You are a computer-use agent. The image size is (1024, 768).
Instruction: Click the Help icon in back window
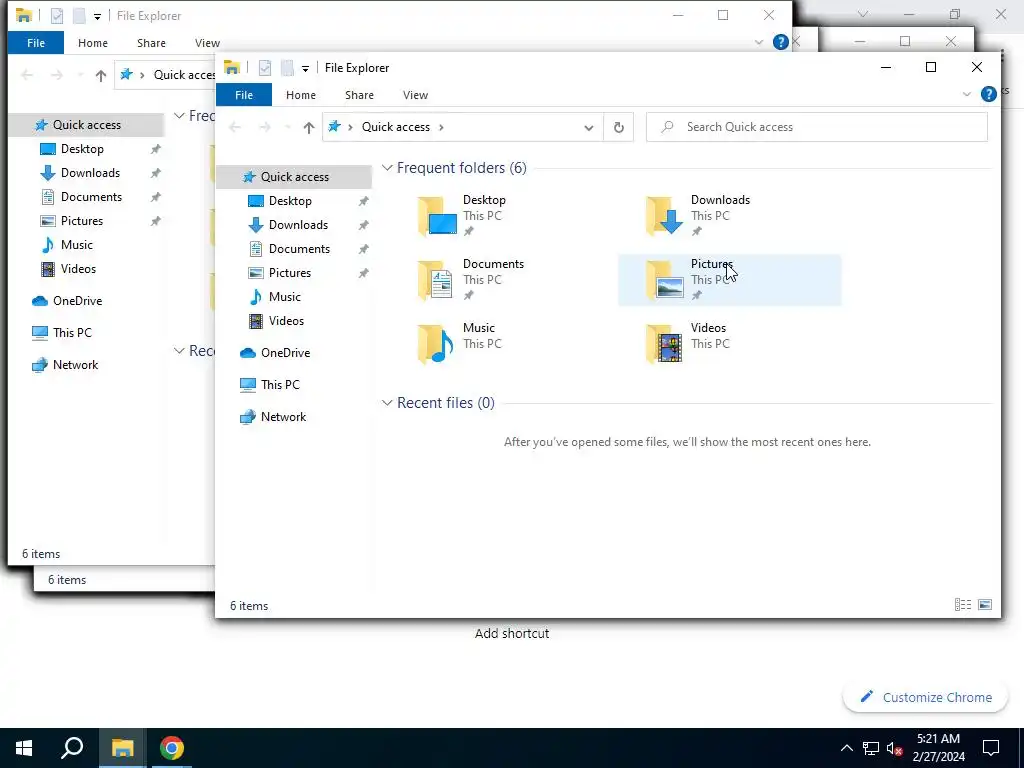[x=780, y=42]
